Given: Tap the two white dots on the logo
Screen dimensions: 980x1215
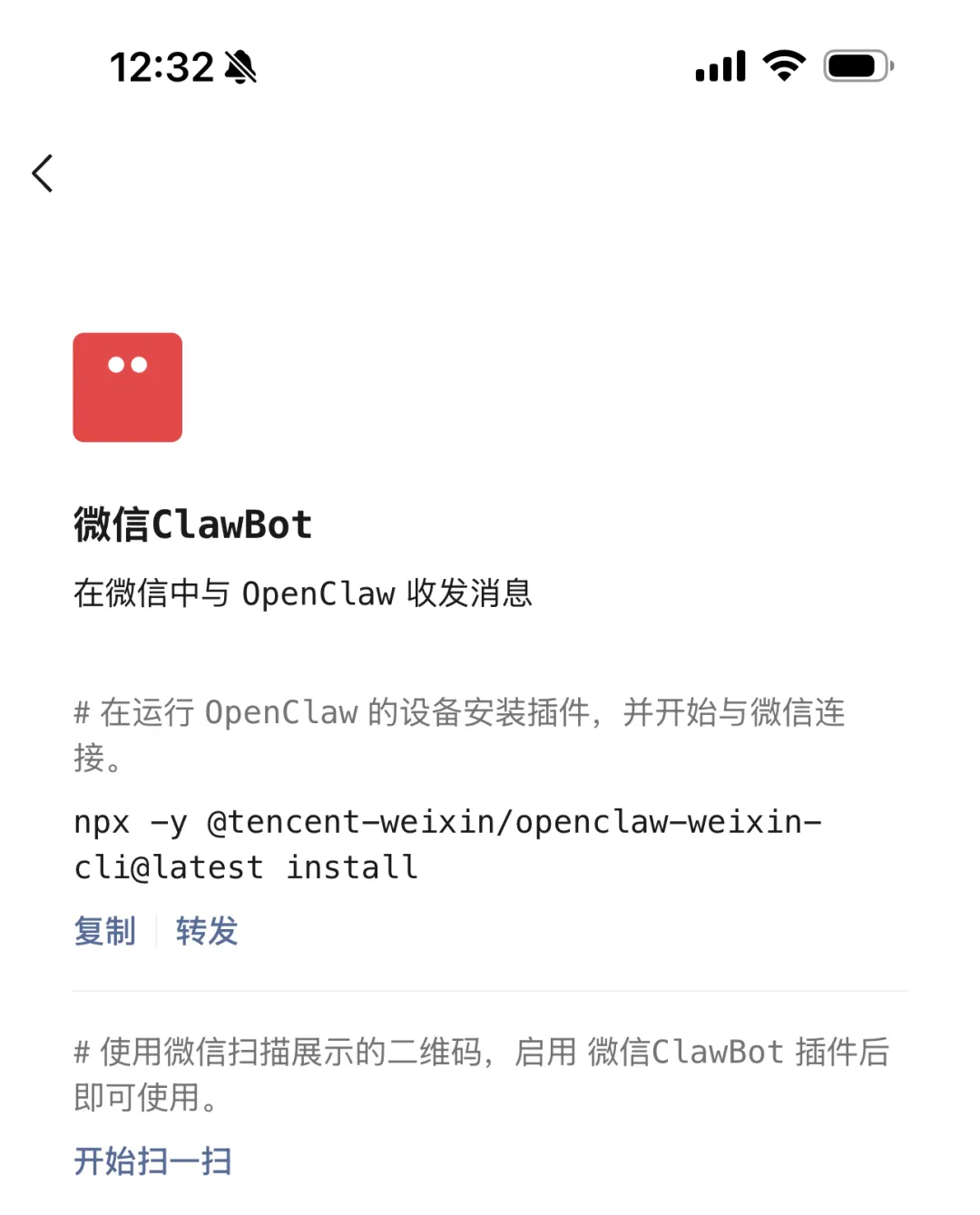Looking at the screenshot, I should pos(128,365).
